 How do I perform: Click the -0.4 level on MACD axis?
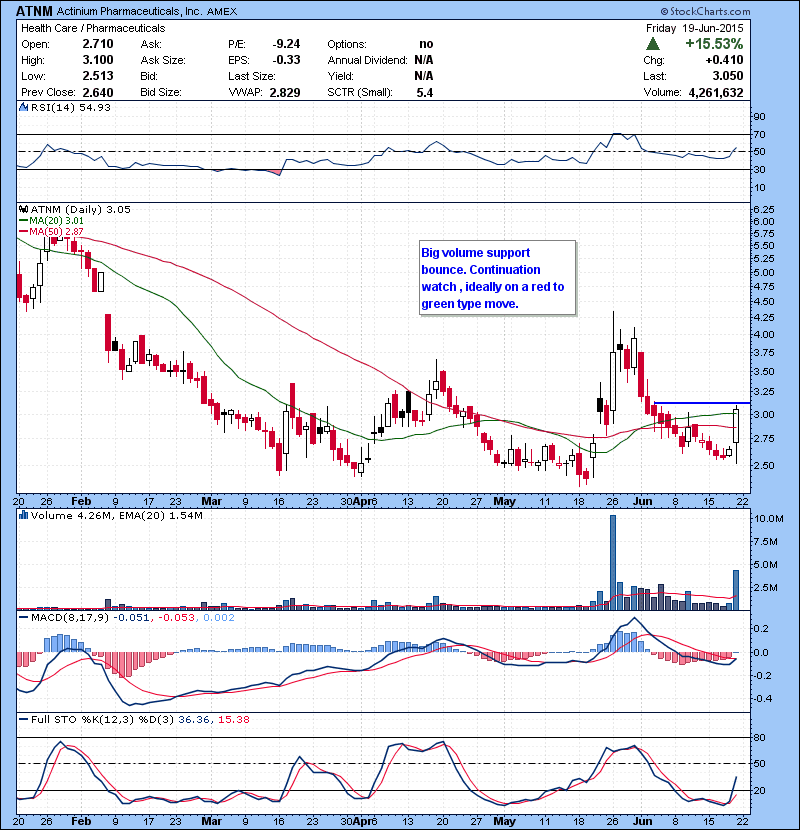(x=761, y=699)
